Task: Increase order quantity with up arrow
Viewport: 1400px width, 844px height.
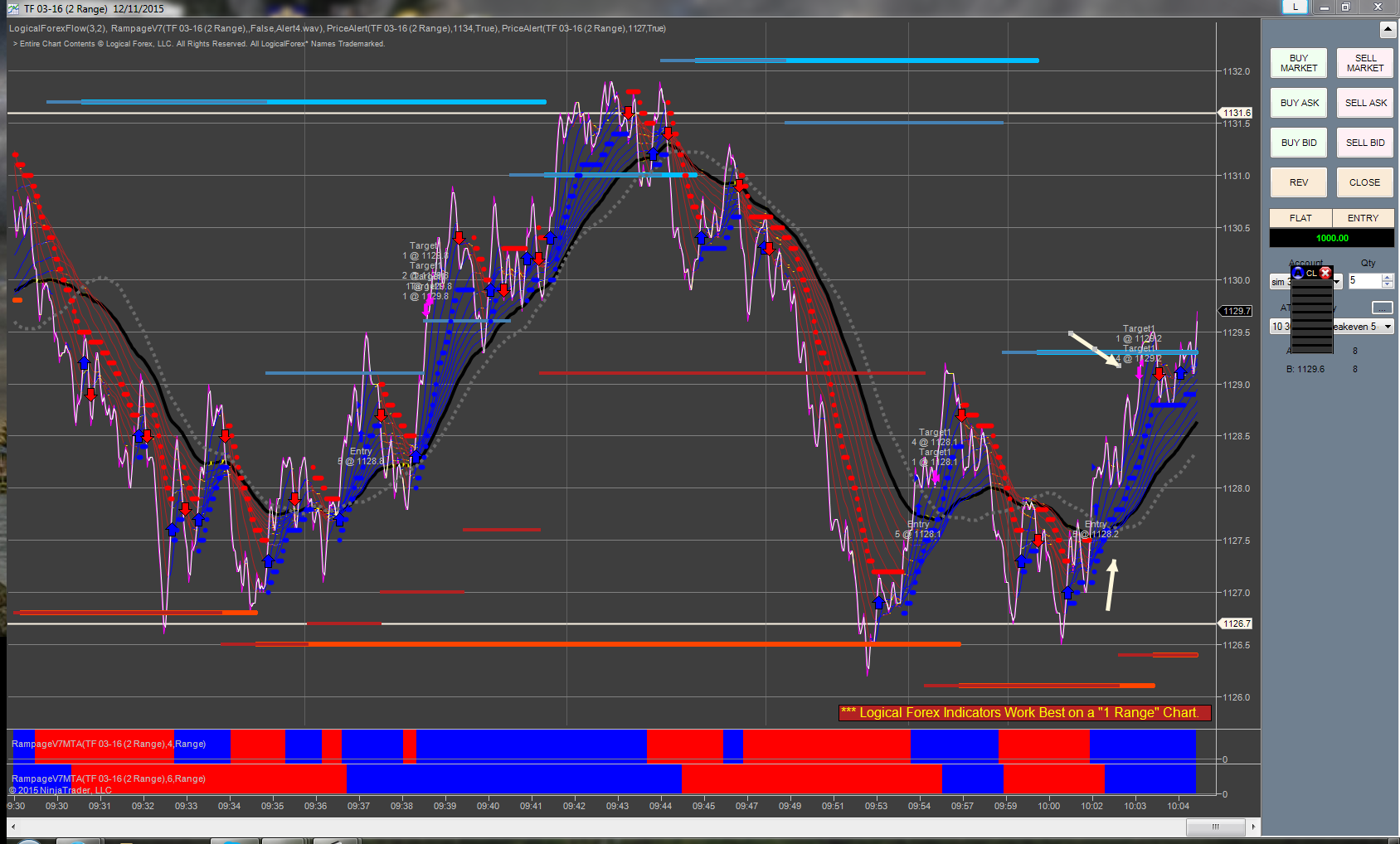Action: tap(1388, 278)
